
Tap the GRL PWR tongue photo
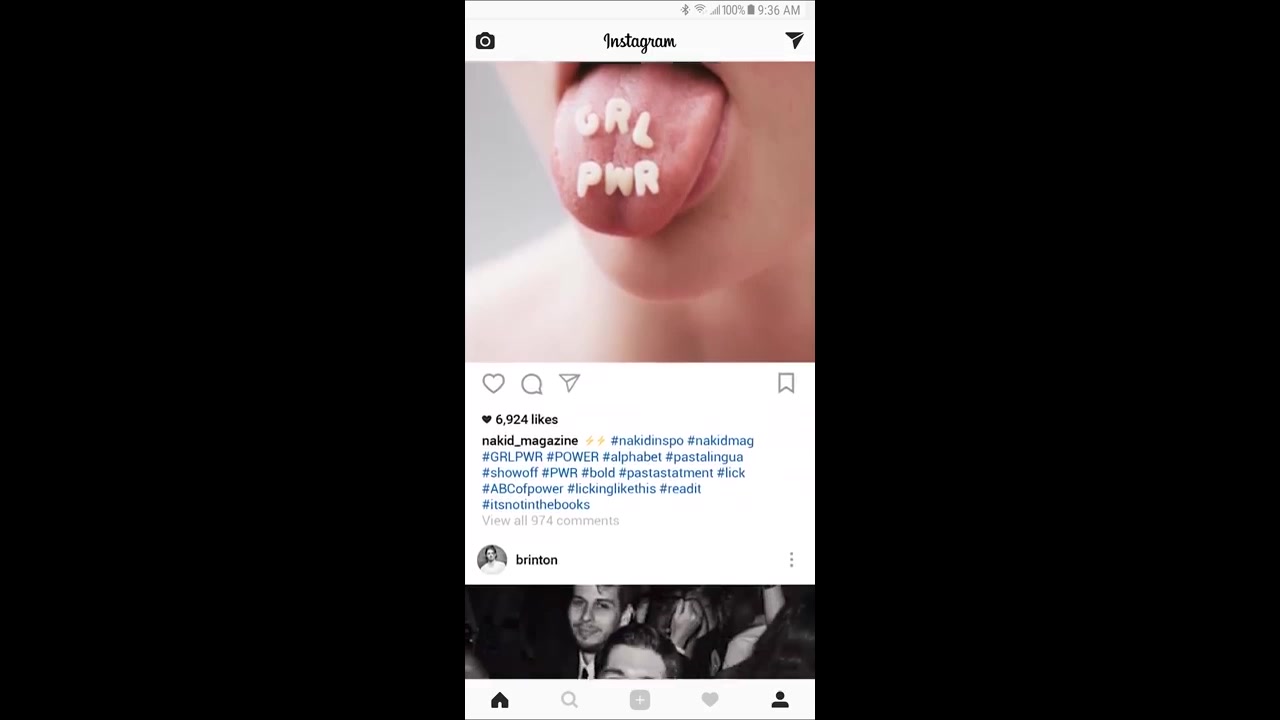pos(640,212)
